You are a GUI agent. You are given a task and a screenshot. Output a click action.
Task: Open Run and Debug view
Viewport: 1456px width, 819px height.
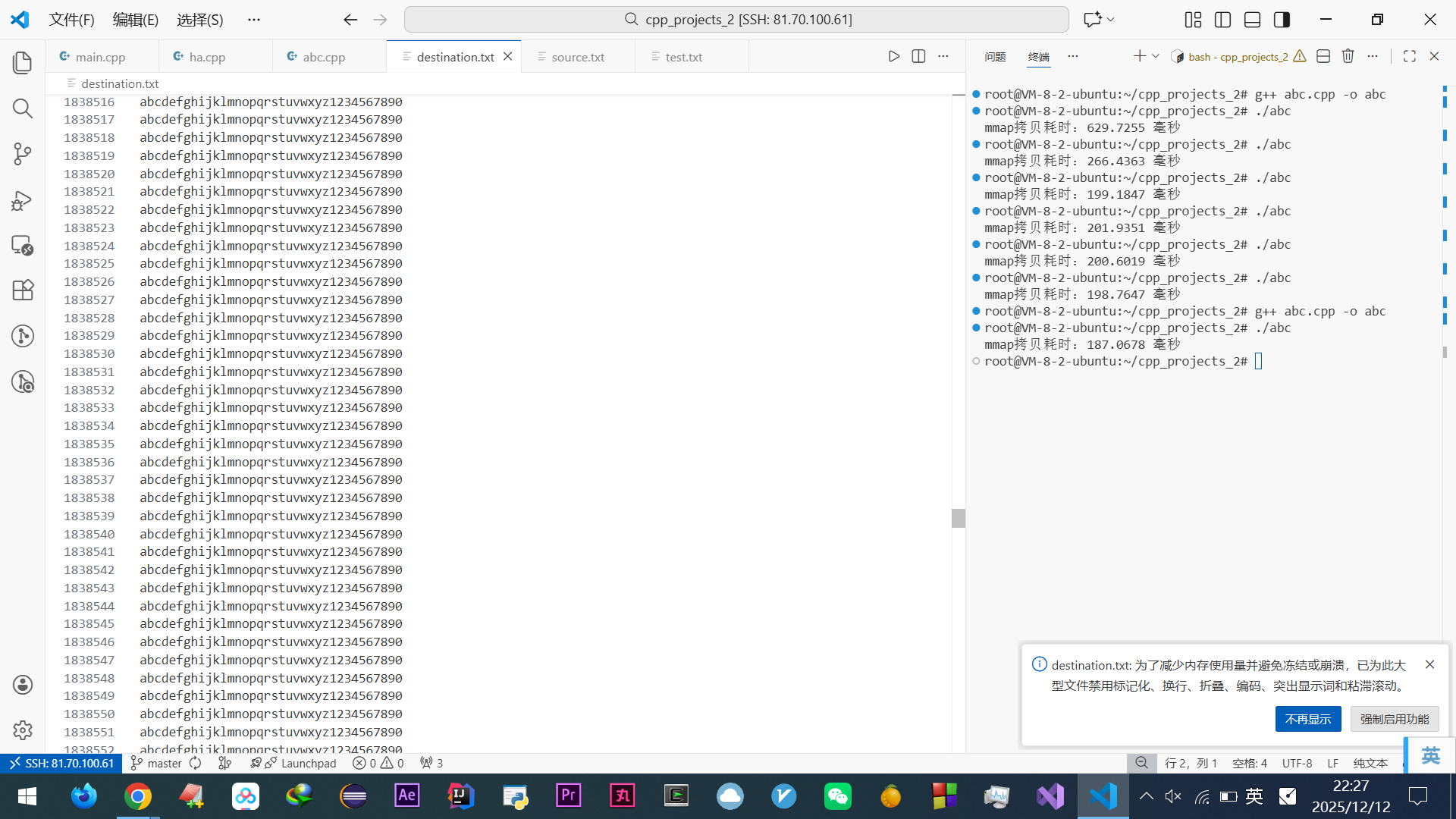[x=23, y=200]
